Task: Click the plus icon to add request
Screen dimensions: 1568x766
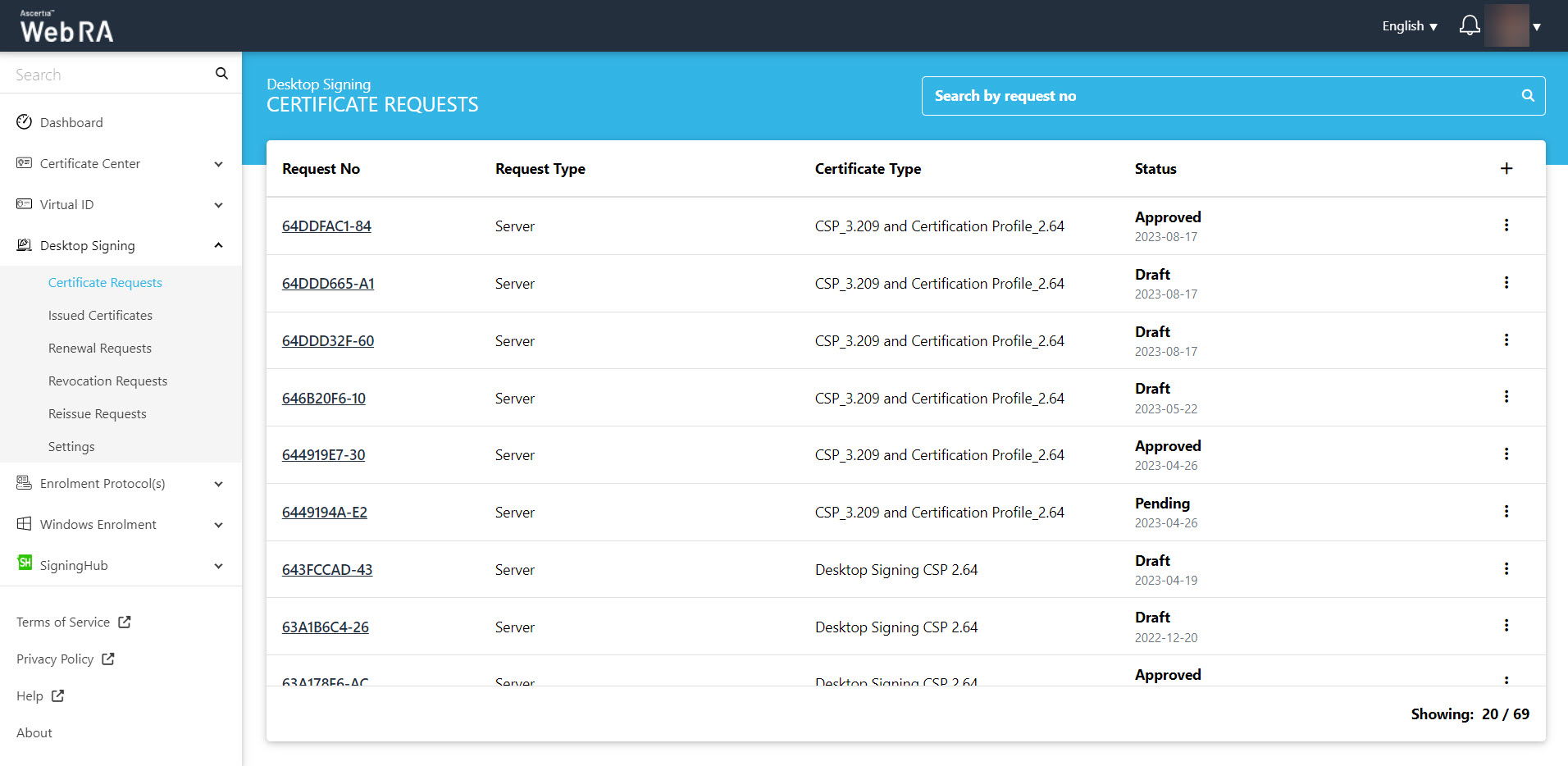Action: pyautogui.click(x=1506, y=169)
